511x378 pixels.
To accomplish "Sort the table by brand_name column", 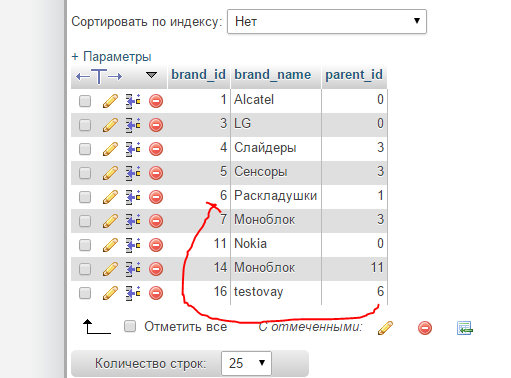I will click(x=273, y=74).
